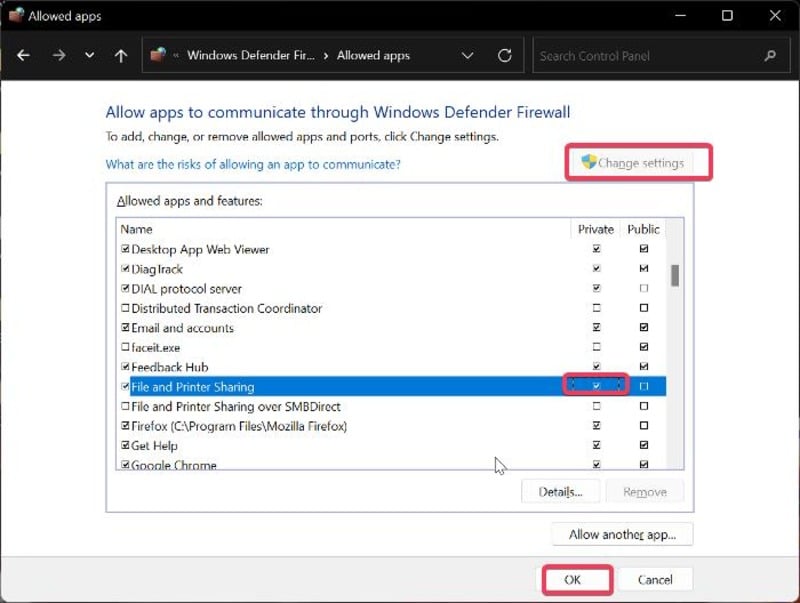Select the Google Chrome row

(x=392, y=463)
